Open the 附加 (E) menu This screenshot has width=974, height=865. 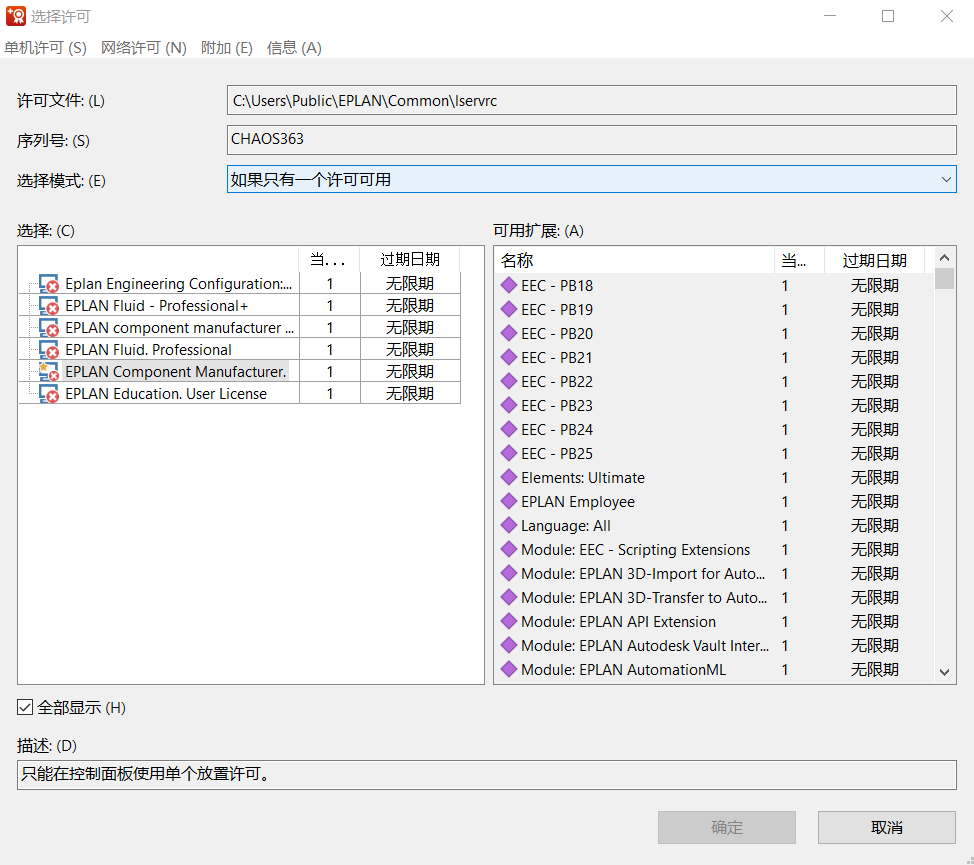pos(226,48)
